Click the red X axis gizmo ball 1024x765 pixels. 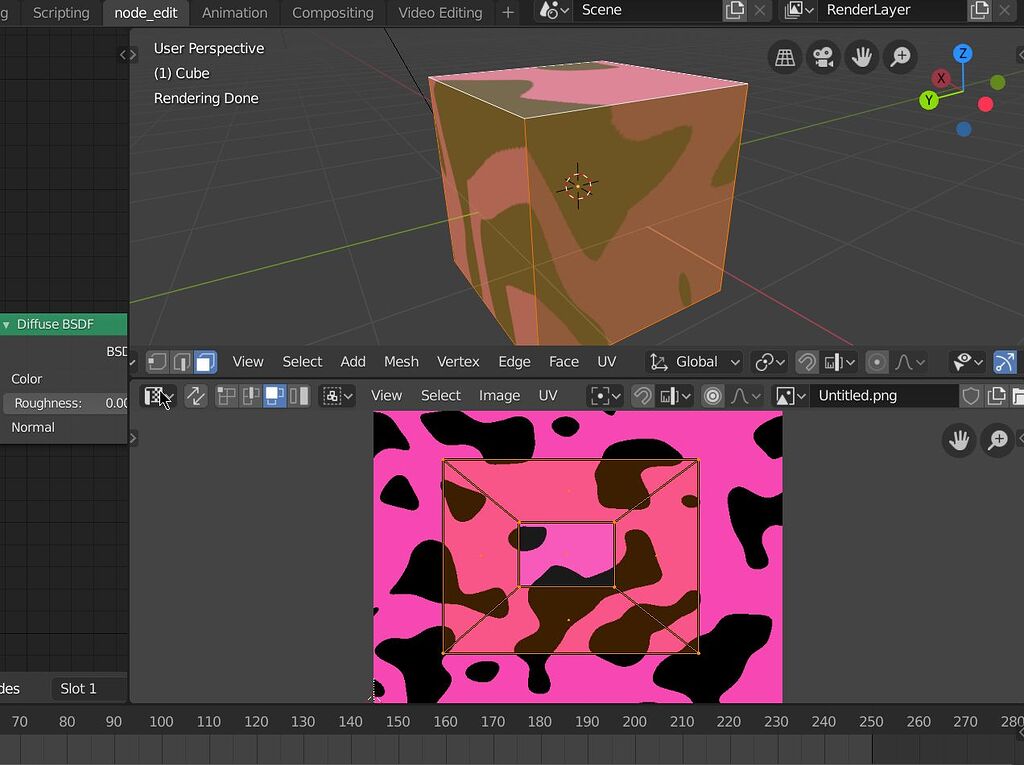click(940, 78)
